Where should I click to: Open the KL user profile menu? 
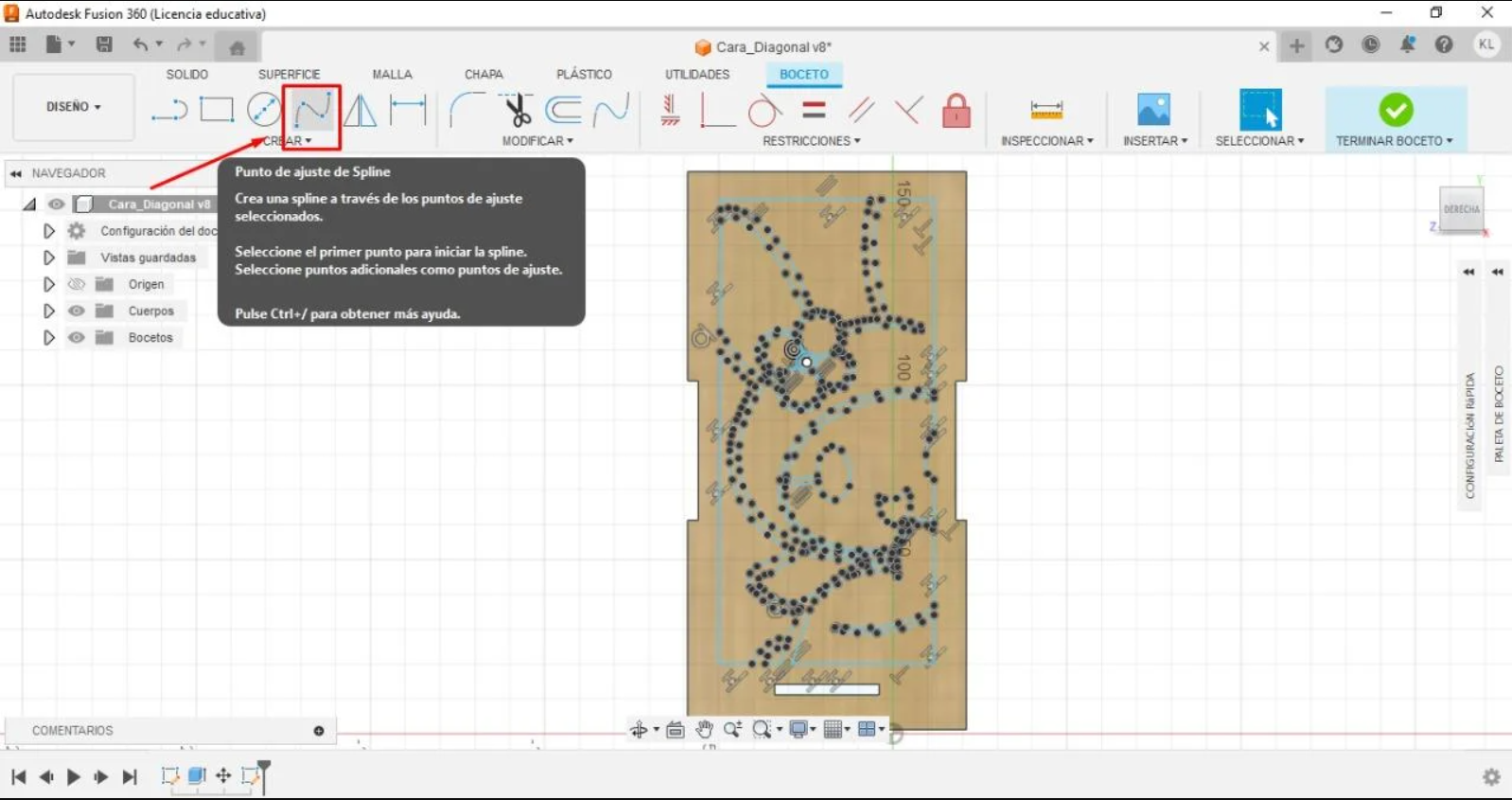point(1486,44)
